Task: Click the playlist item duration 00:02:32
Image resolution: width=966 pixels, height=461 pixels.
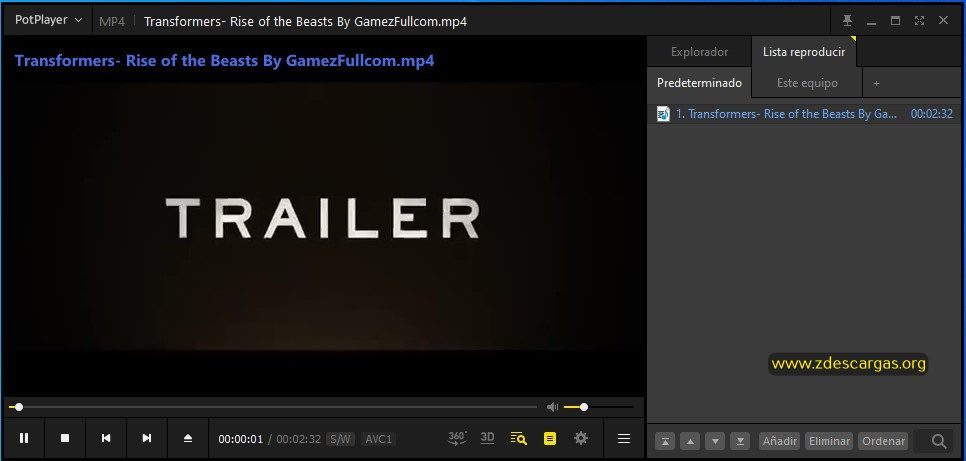Action: [x=932, y=114]
